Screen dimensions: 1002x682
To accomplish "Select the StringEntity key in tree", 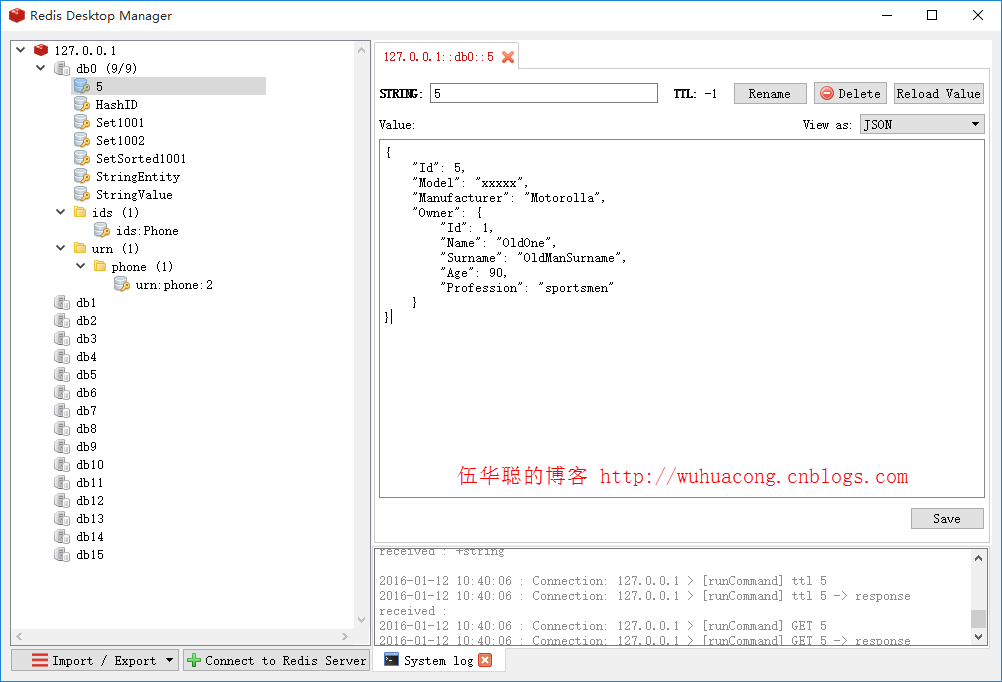I will pos(137,176).
